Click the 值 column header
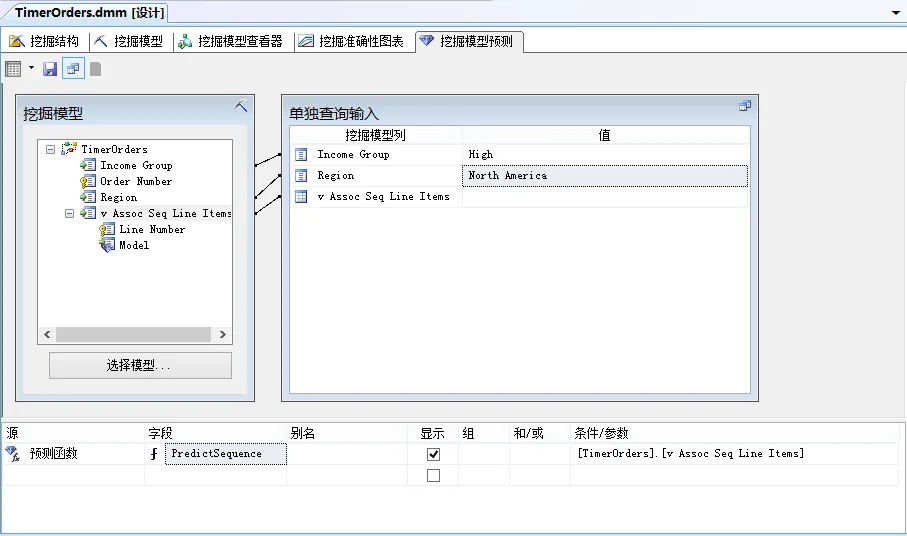This screenshot has height=536, width=907. 605,135
